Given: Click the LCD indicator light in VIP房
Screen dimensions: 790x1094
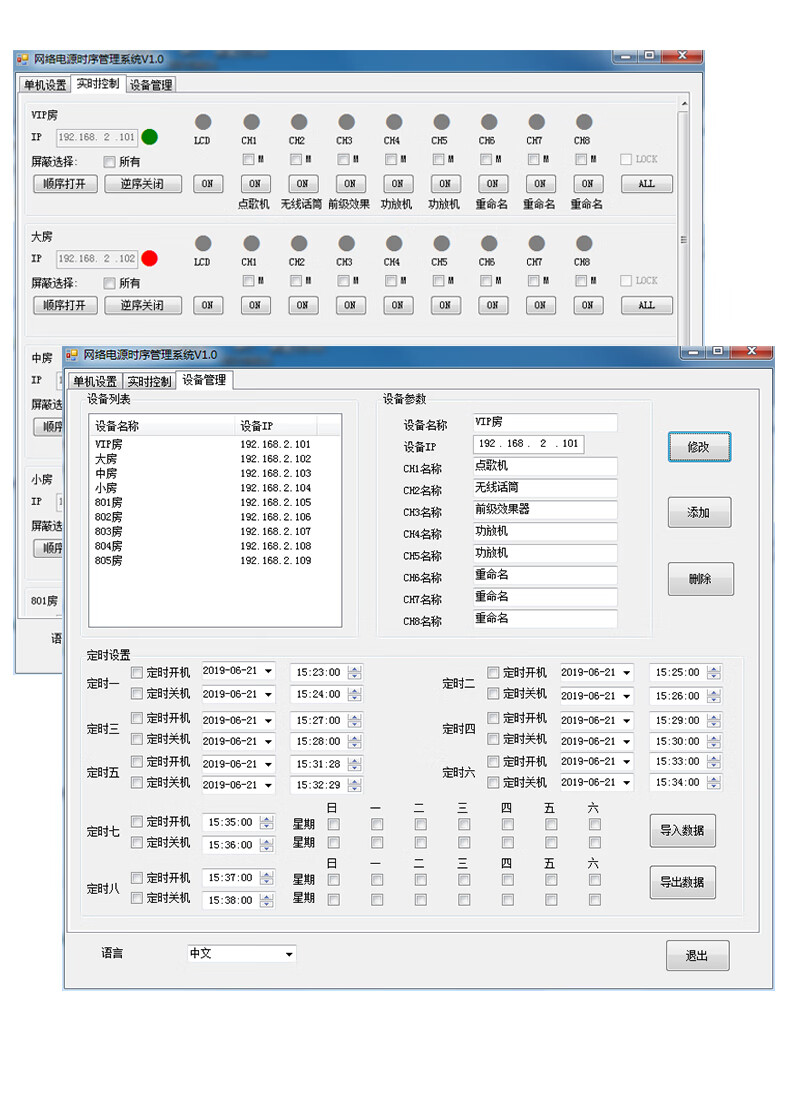Looking at the screenshot, I should pyautogui.click(x=203, y=122).
